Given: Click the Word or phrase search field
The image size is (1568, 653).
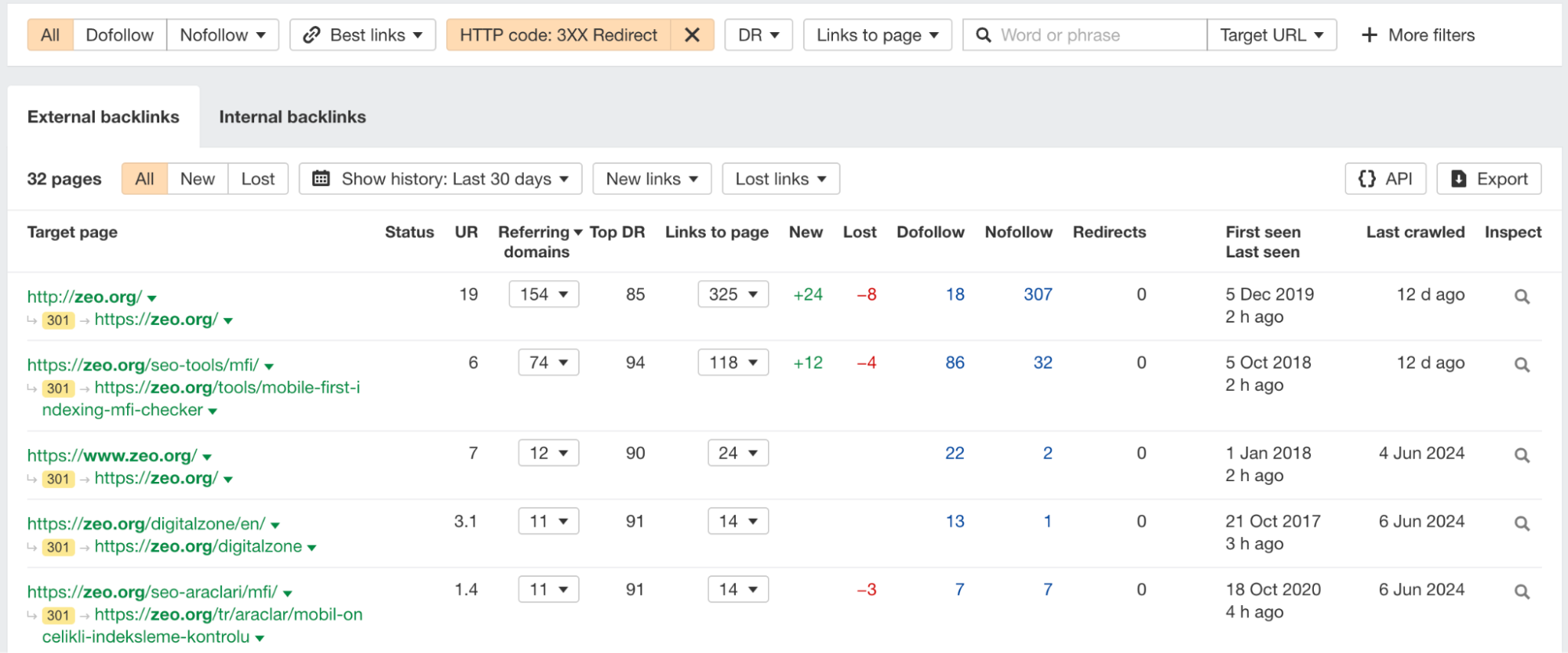Looking at the screenshot, I should 1098,35.
